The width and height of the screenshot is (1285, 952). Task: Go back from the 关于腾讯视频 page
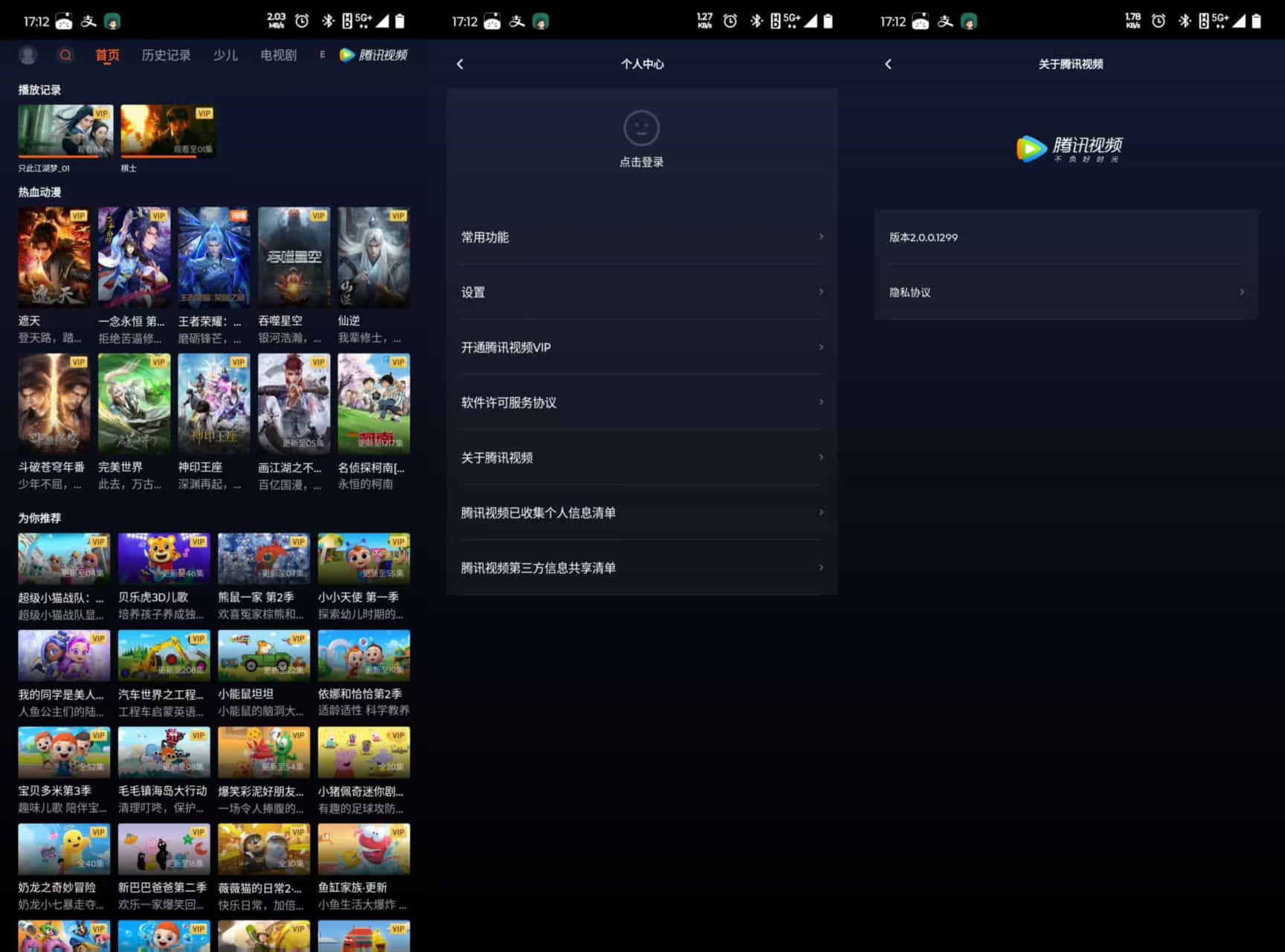click(889, 64)
